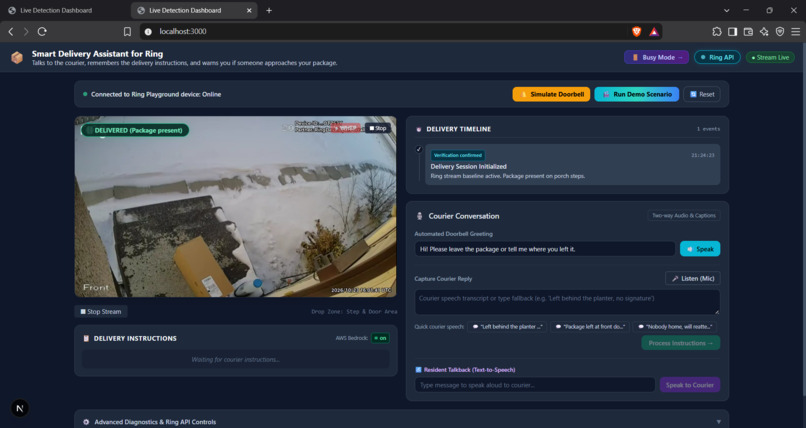Click the automated doorbell greeting field
The width and height of the screenshot is (806, 428).
545,249
